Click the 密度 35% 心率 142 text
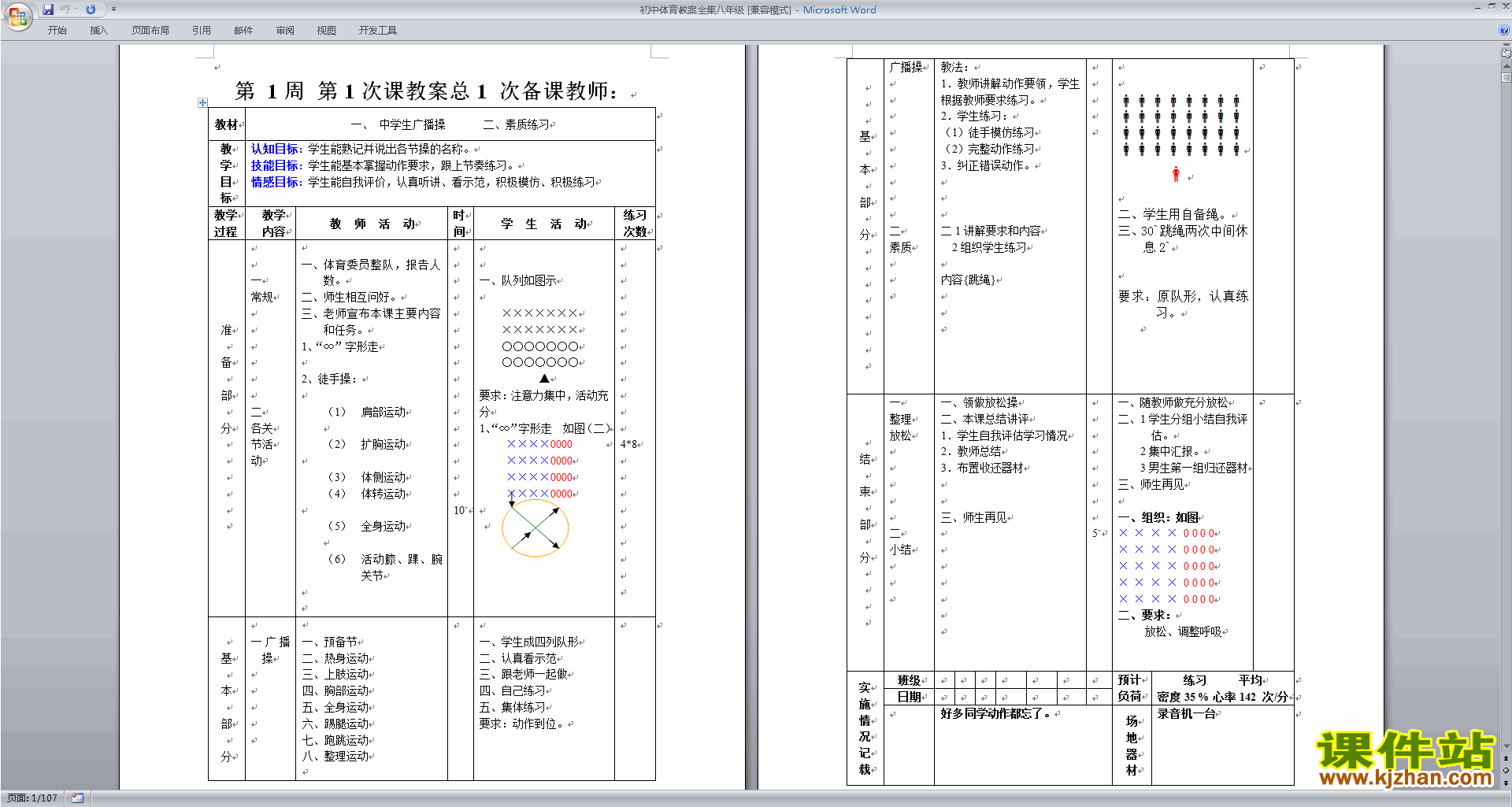This screenshot has width=1512, height=807. click(1222, 697)
